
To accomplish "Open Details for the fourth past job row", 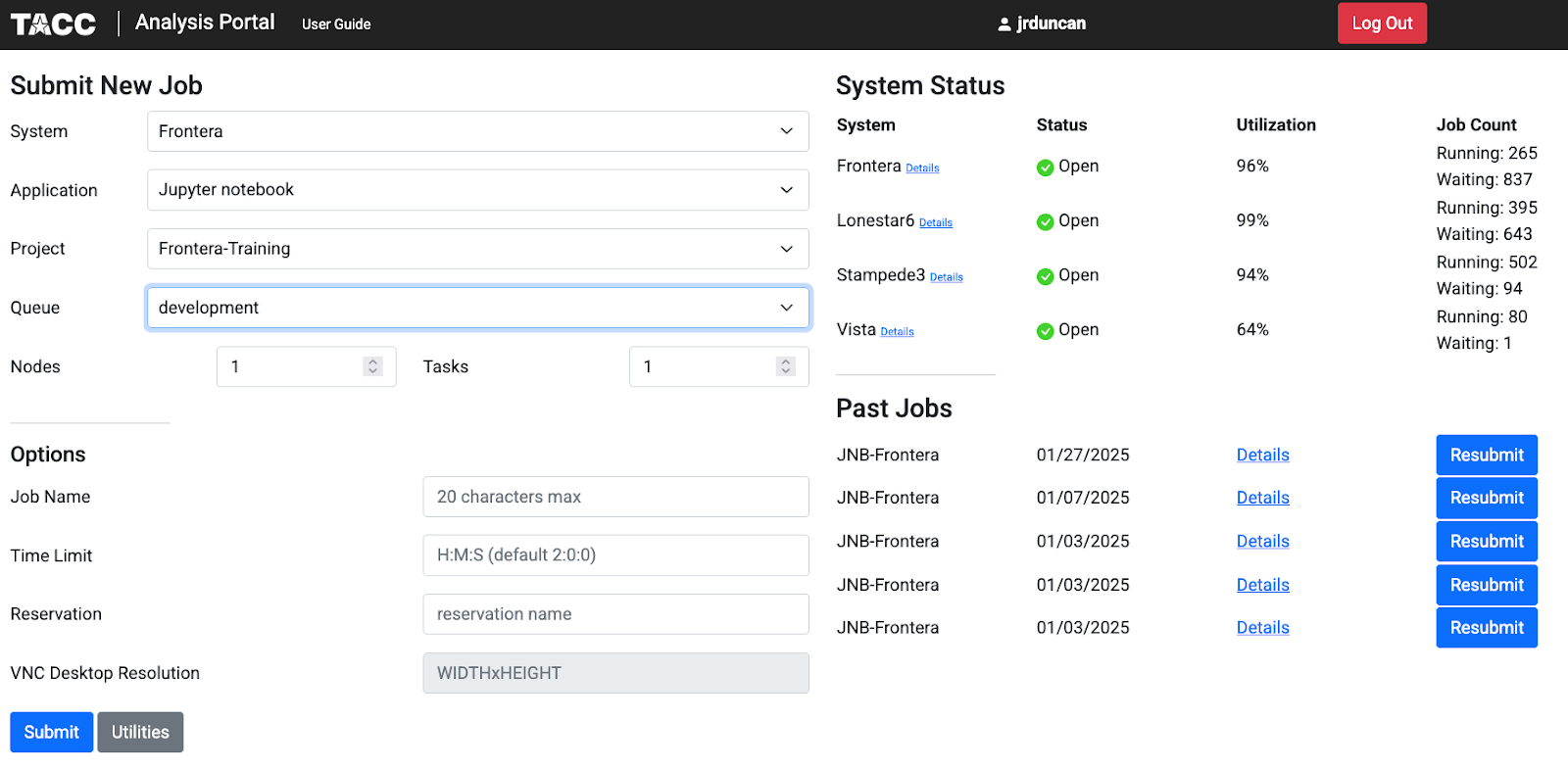I will pyautogui.click(x=1262, y=585).
